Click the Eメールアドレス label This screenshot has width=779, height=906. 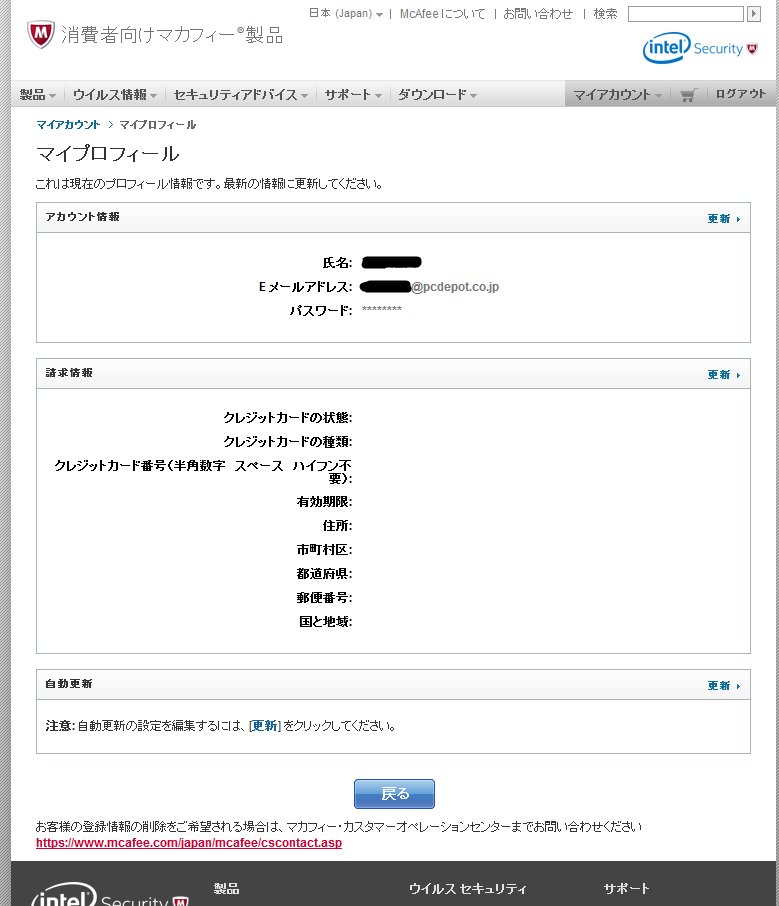(x=305, y=287)
